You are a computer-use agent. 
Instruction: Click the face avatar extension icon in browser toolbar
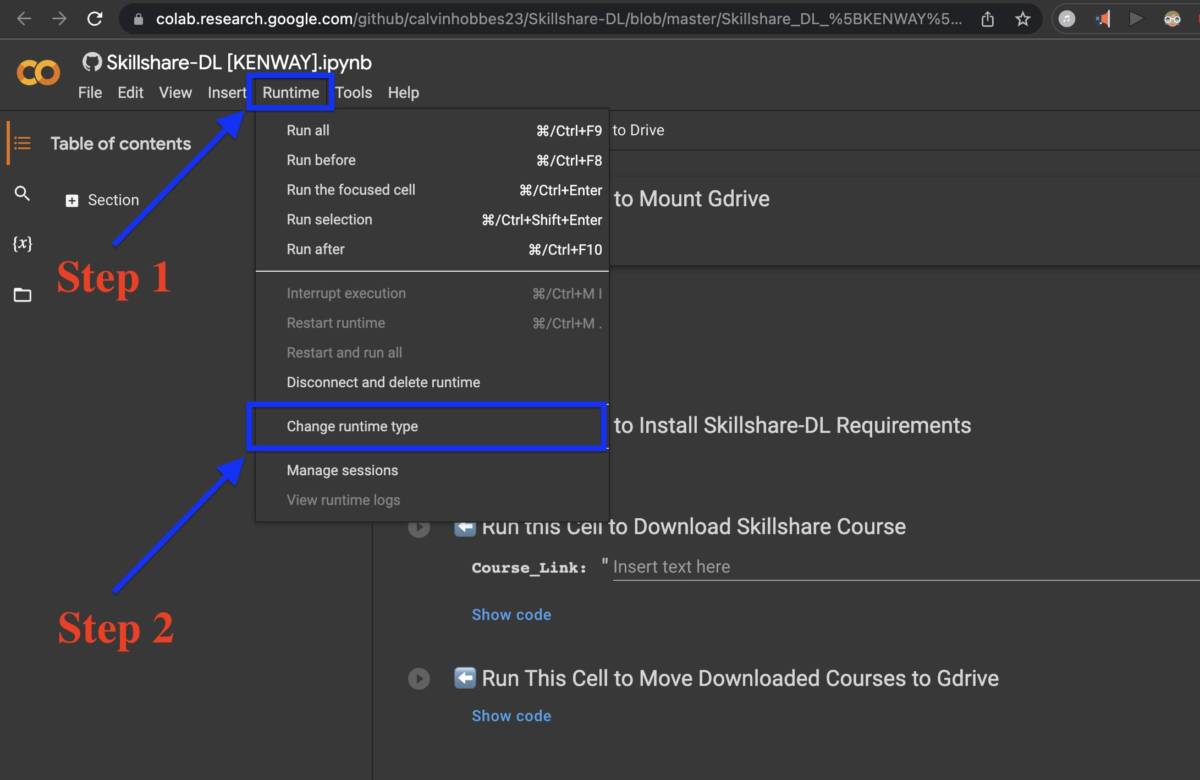(1172, 19)
